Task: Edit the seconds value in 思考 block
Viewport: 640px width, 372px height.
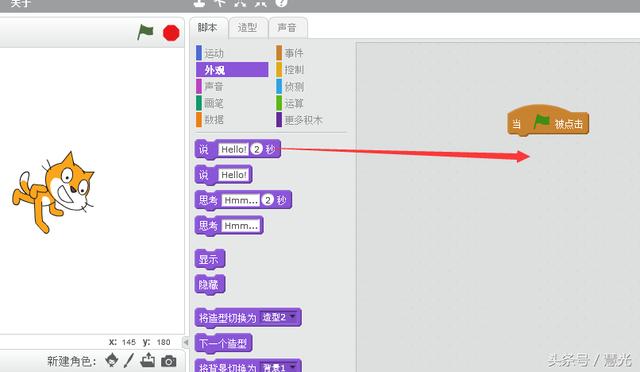Action: 268,200
